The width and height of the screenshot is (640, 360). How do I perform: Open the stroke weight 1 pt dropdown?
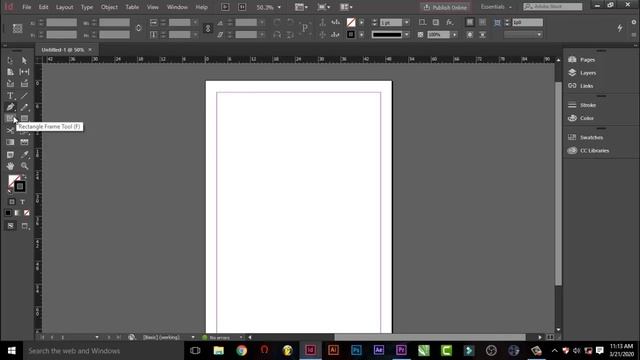point(407,22)
